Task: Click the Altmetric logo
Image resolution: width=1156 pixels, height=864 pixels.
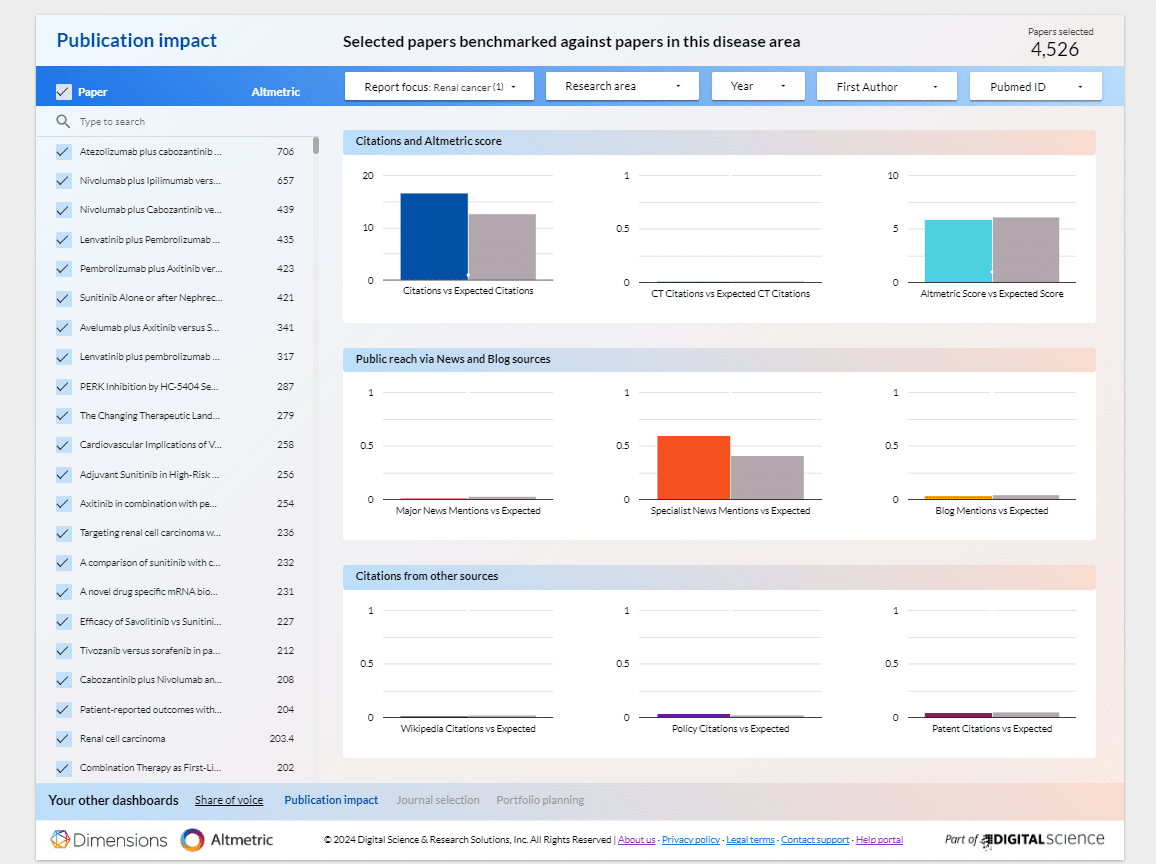Action: (227, 840)
